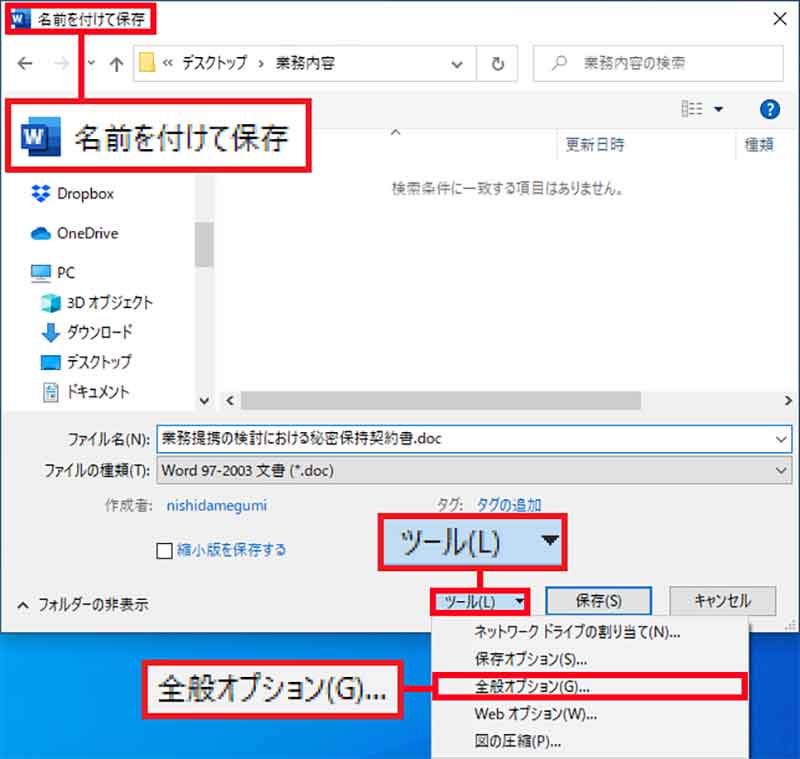
Task: Select OneDrive in the navigation pane
Action: pos(87,233)
